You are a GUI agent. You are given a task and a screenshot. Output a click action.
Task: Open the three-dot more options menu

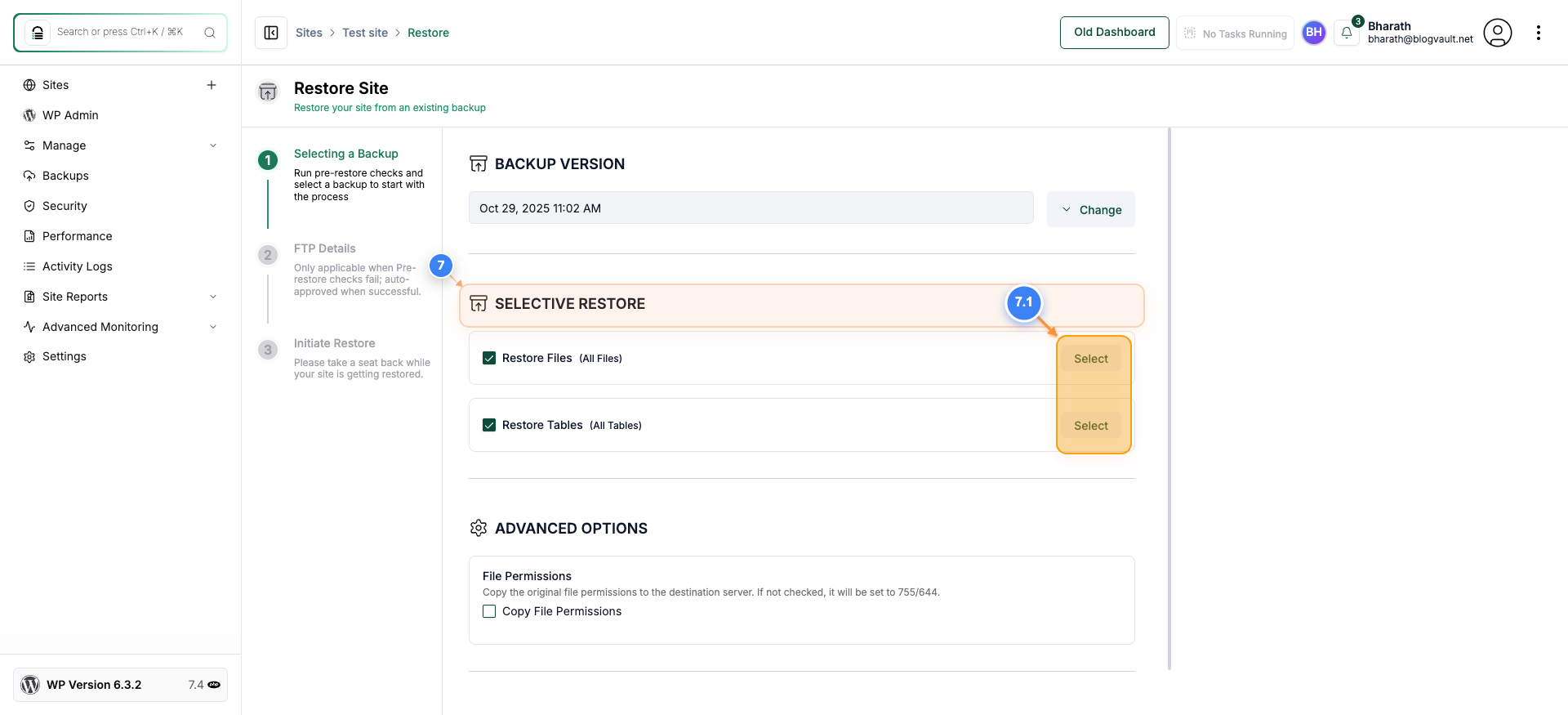pos(1539,33)
